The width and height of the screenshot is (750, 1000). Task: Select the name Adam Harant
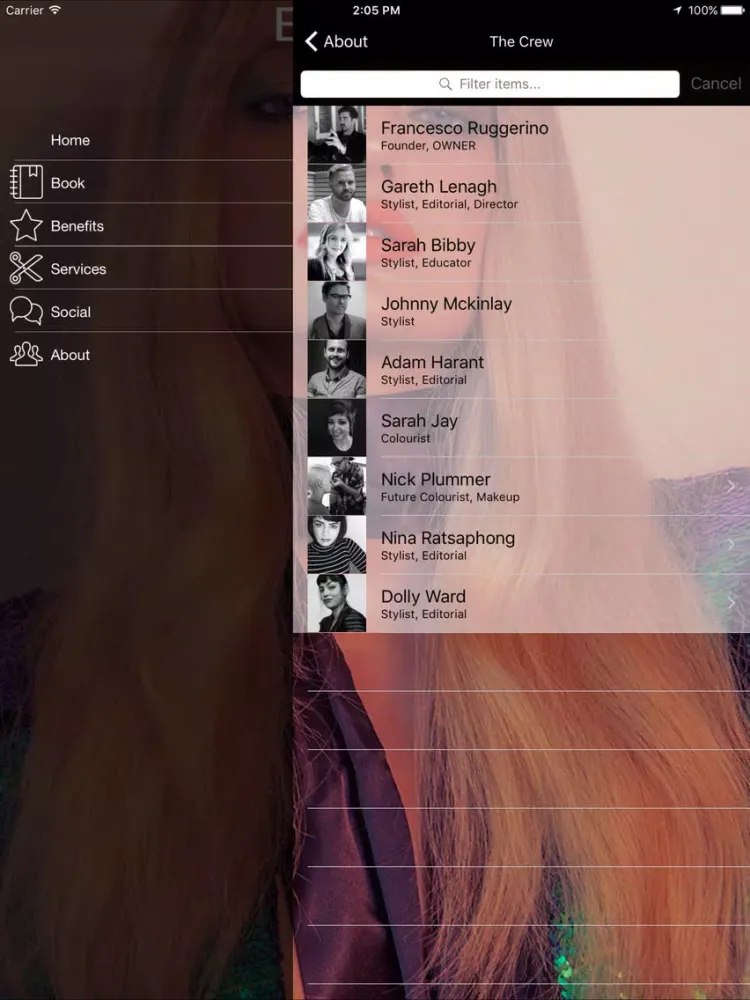(432, 362)
